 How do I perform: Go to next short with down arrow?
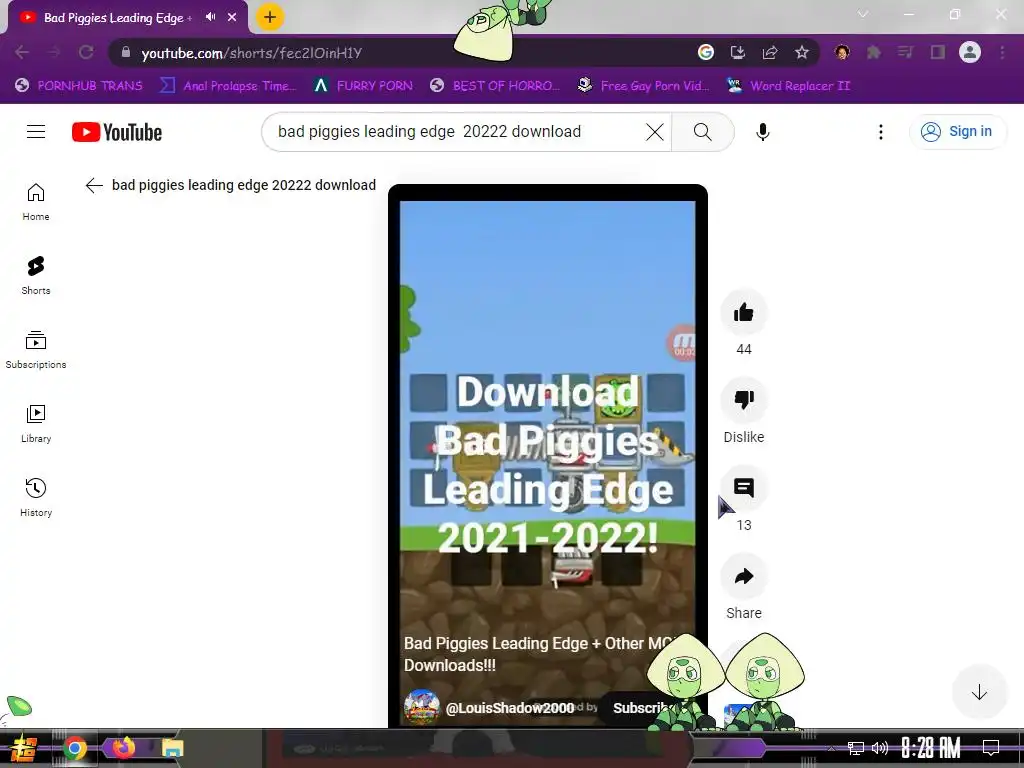[979, 692]
